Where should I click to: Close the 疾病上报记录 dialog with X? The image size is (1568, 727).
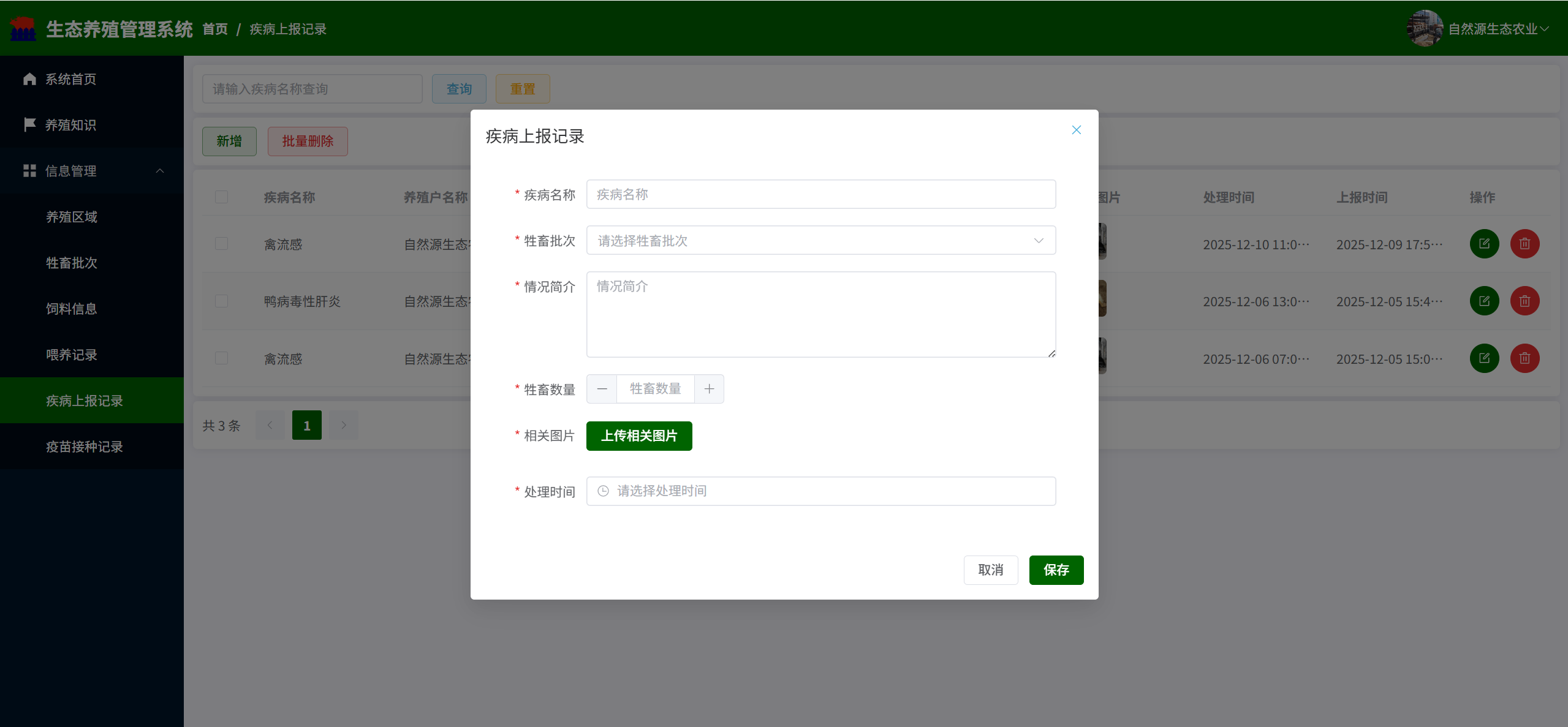(x=1076, y=130)
